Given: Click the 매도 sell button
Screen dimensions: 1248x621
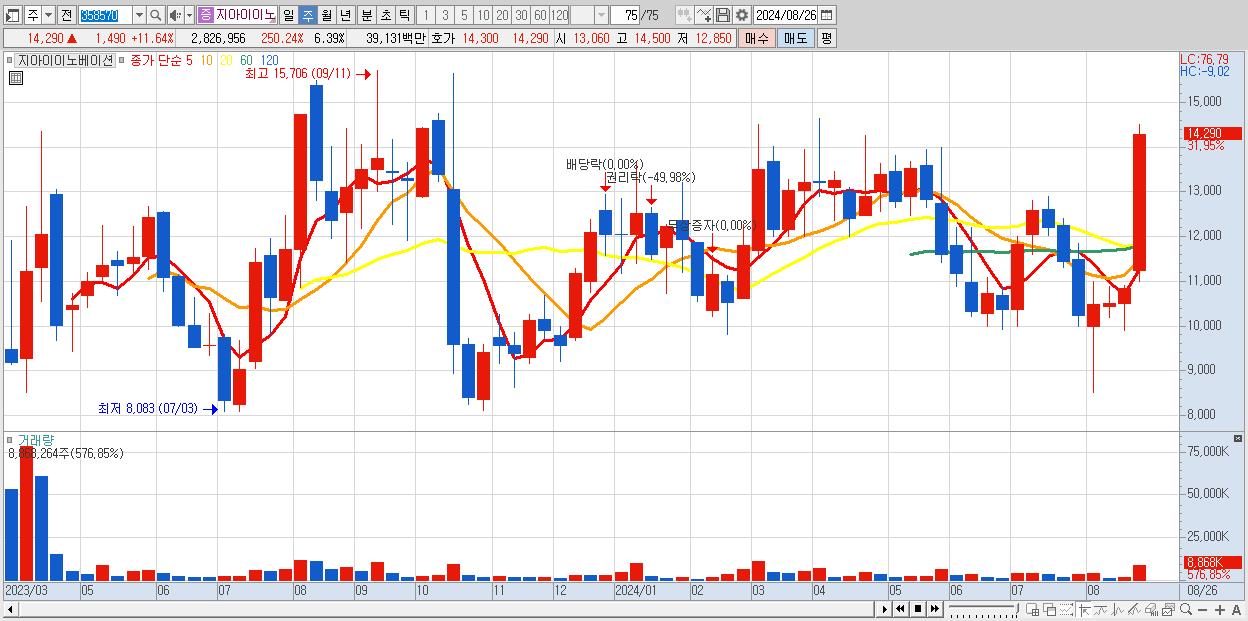Looking at the screenshot, I should tap(795, 38).
